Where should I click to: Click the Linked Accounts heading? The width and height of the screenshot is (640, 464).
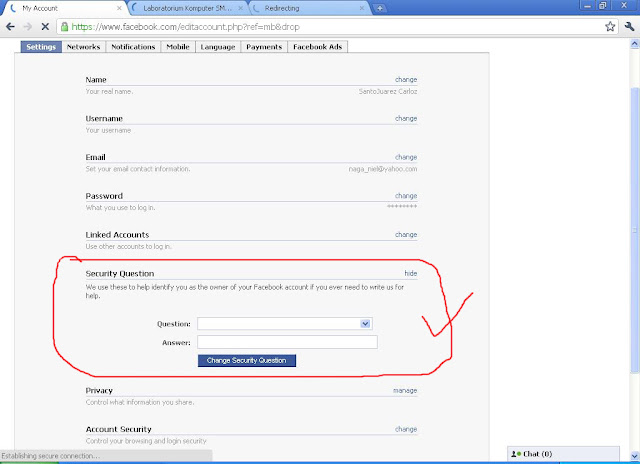117,235
